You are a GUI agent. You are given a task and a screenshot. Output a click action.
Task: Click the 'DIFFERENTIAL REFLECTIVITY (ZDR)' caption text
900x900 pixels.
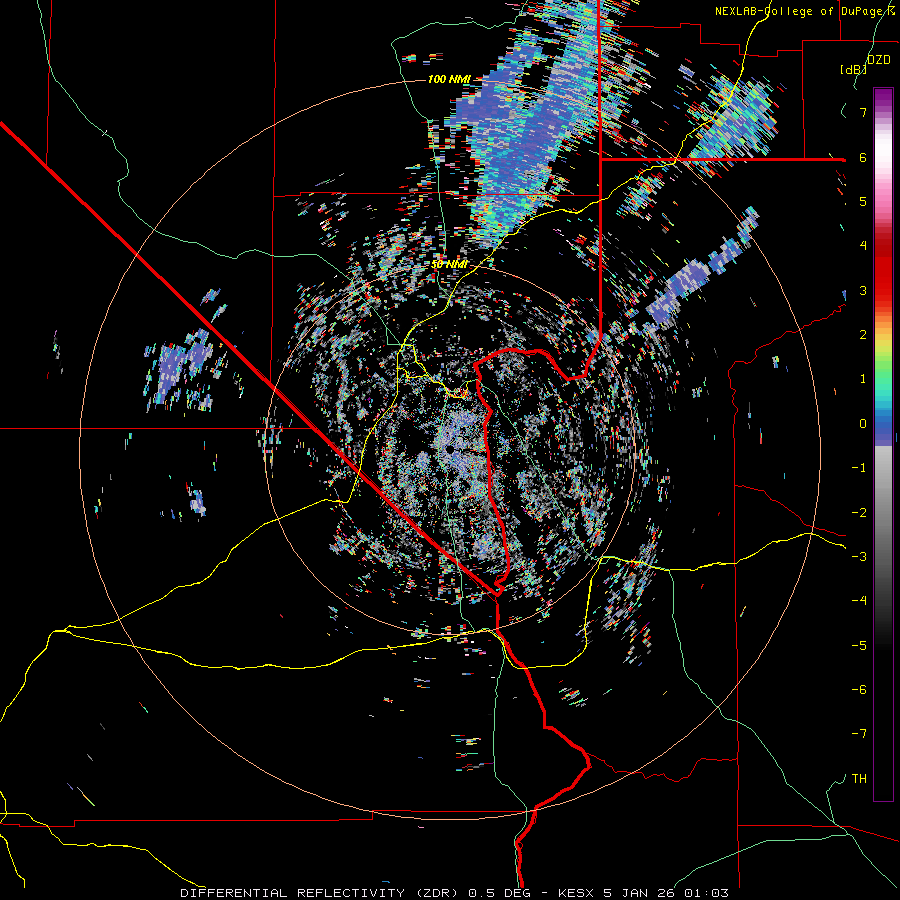coord(321,893)
